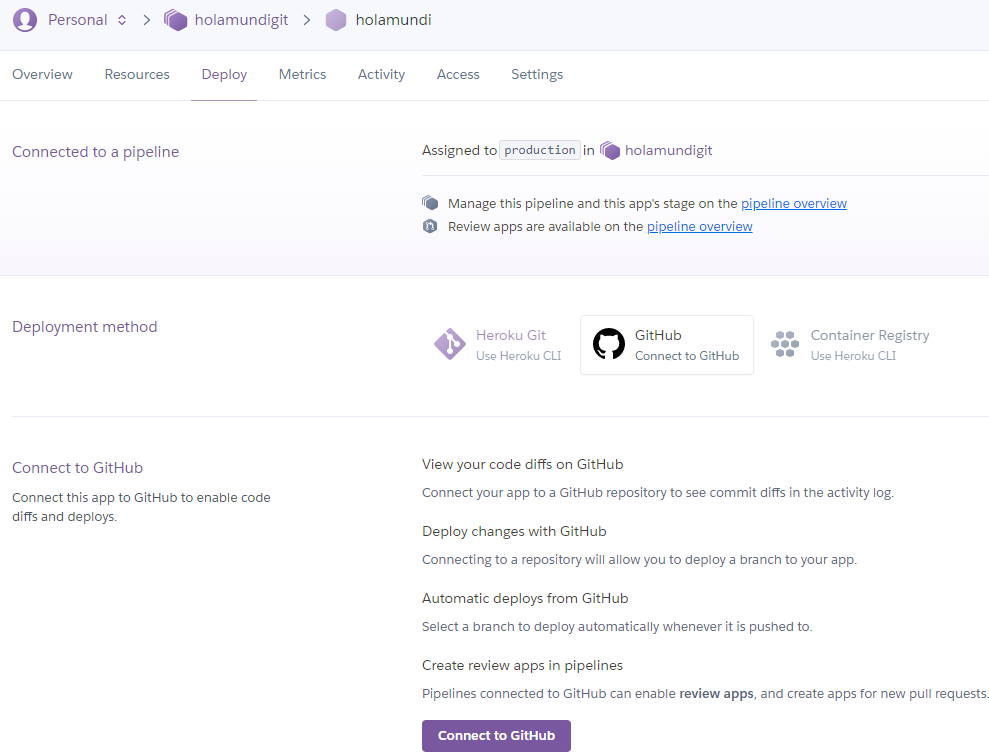Select the Heroku Git deployment method card

tap(497, 344)
